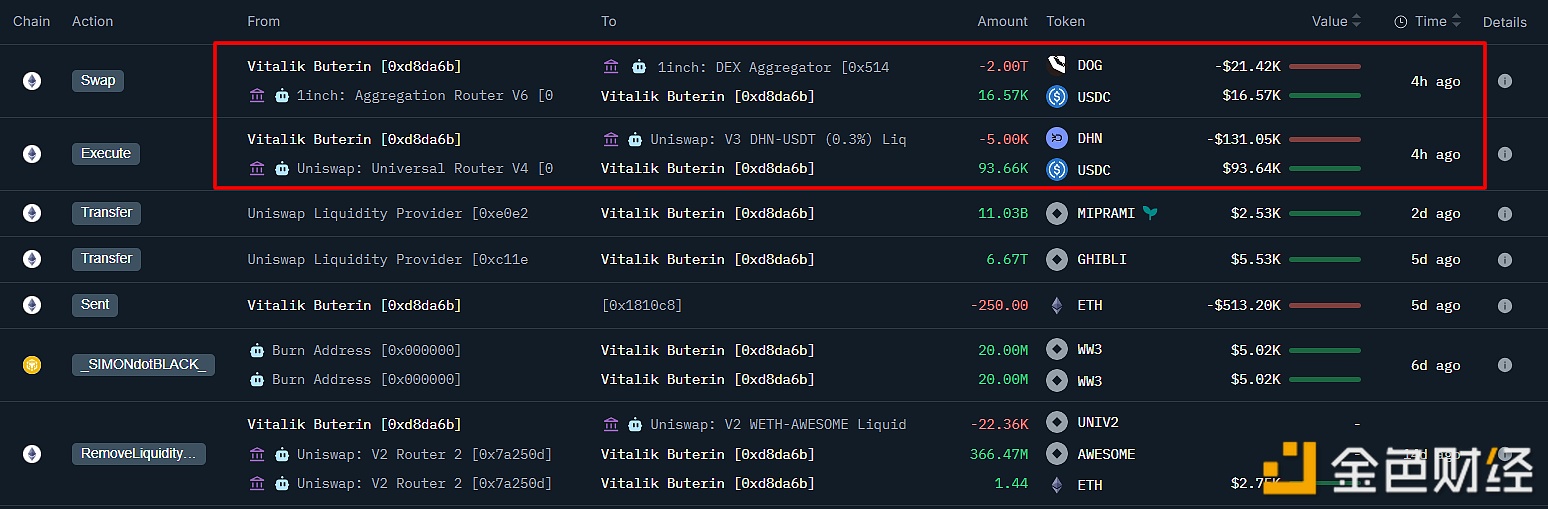Click the Swap action tag

(98, 81)
